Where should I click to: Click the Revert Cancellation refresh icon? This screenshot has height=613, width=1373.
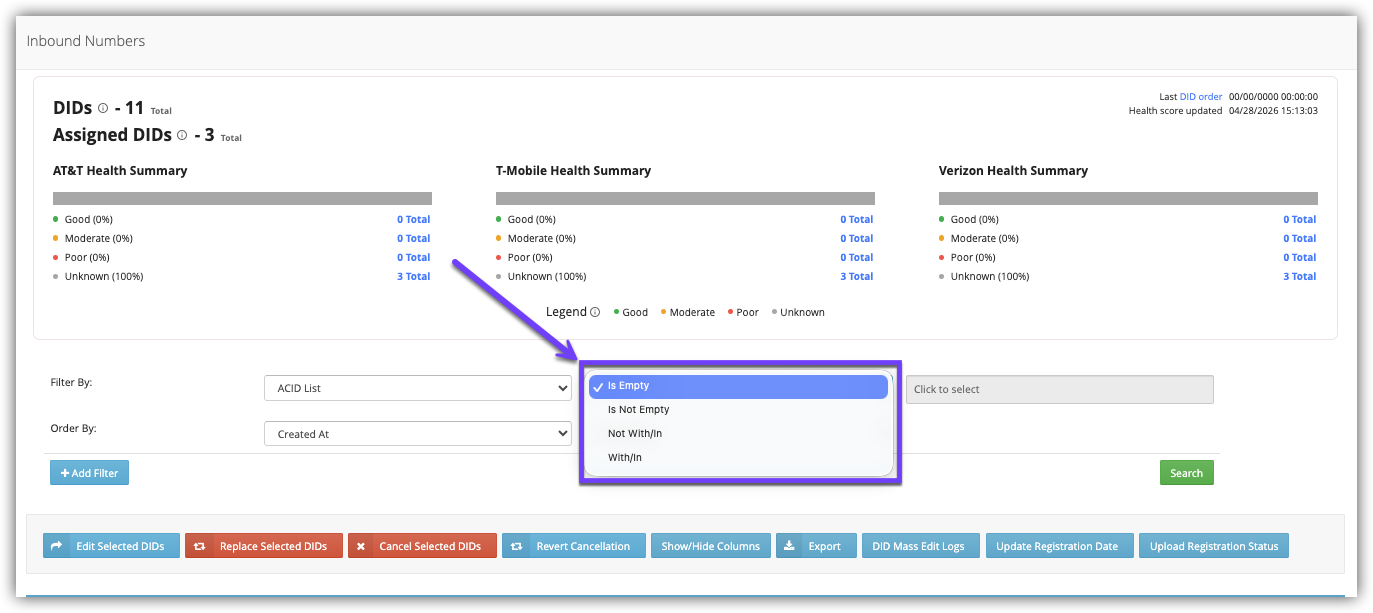[517, 546]
